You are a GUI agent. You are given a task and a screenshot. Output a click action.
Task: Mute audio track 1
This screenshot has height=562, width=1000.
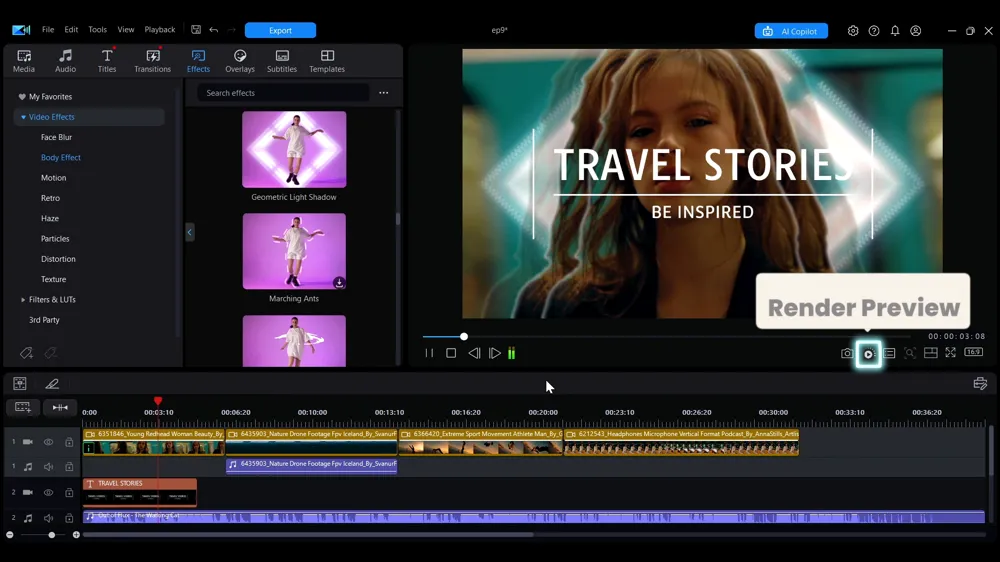click(48, 467)
